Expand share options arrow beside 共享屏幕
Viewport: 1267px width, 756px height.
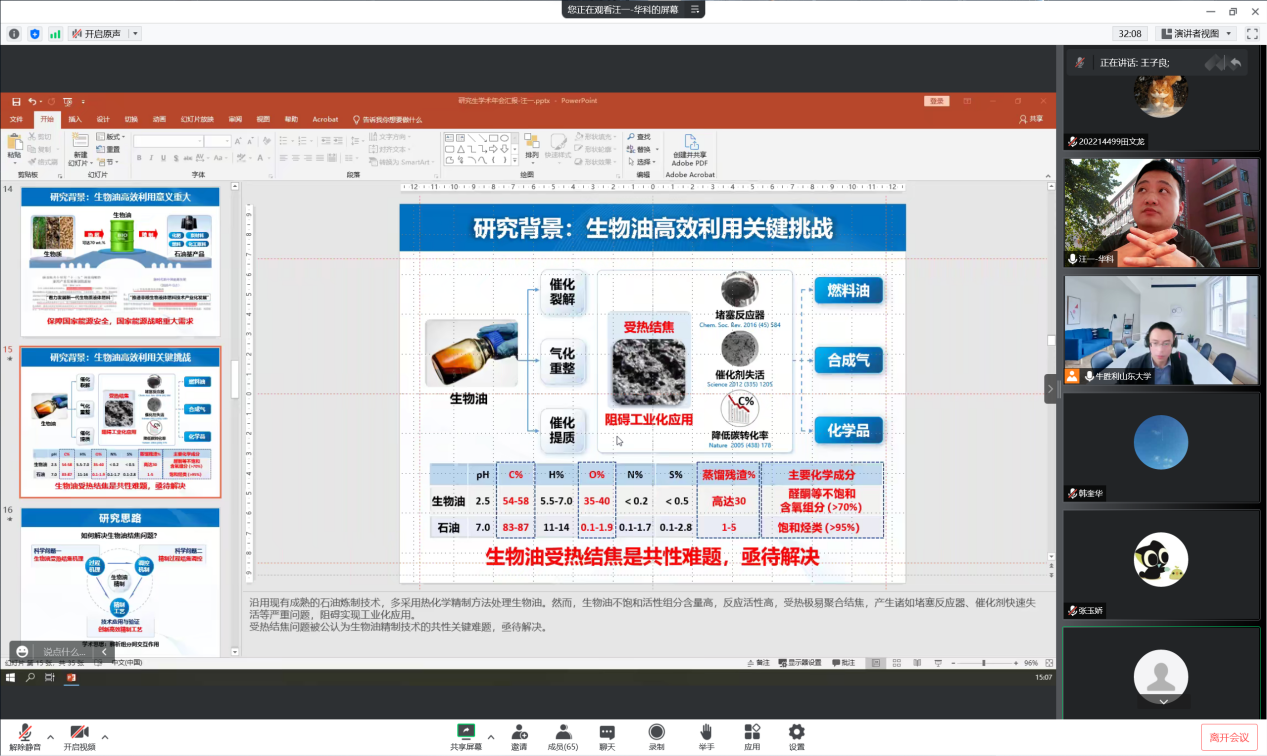pos(491,737)
